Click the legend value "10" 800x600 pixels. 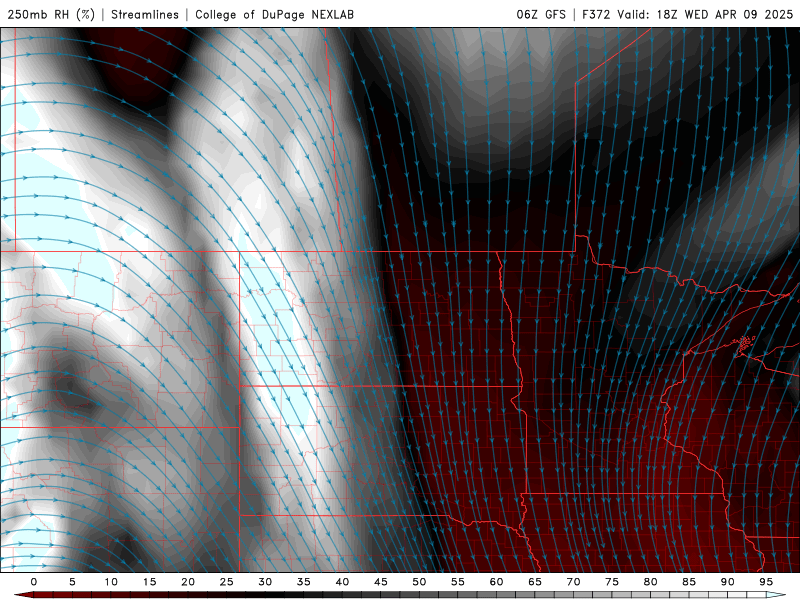[111, 582]
